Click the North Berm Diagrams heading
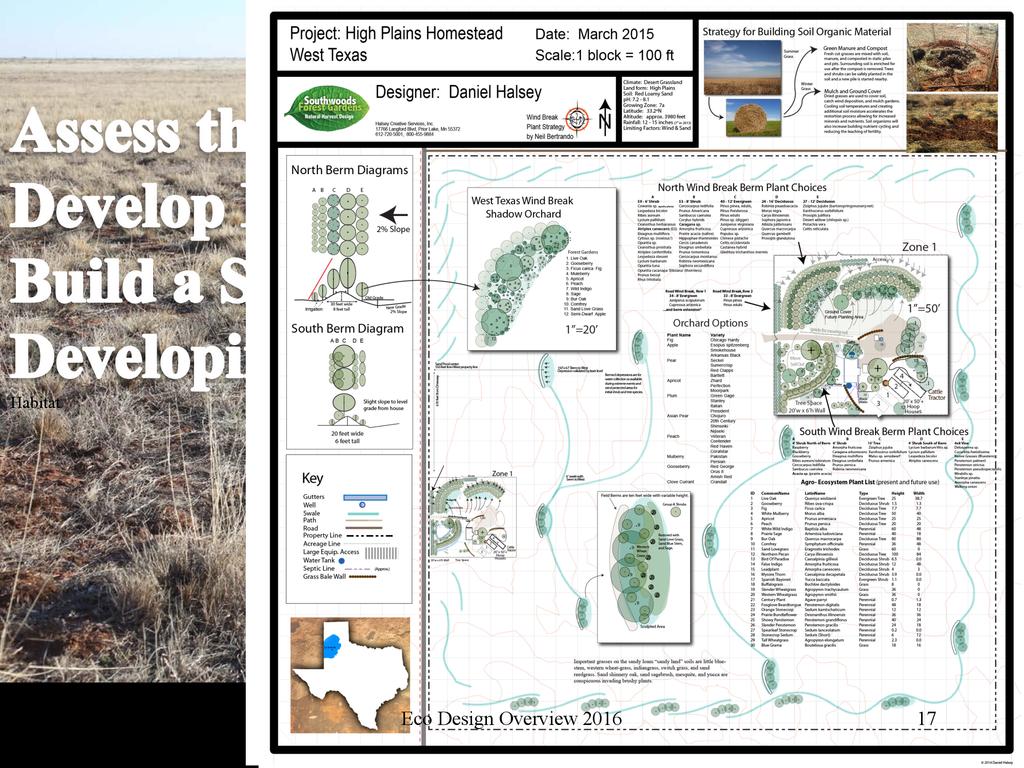 [x=349, y=170]
